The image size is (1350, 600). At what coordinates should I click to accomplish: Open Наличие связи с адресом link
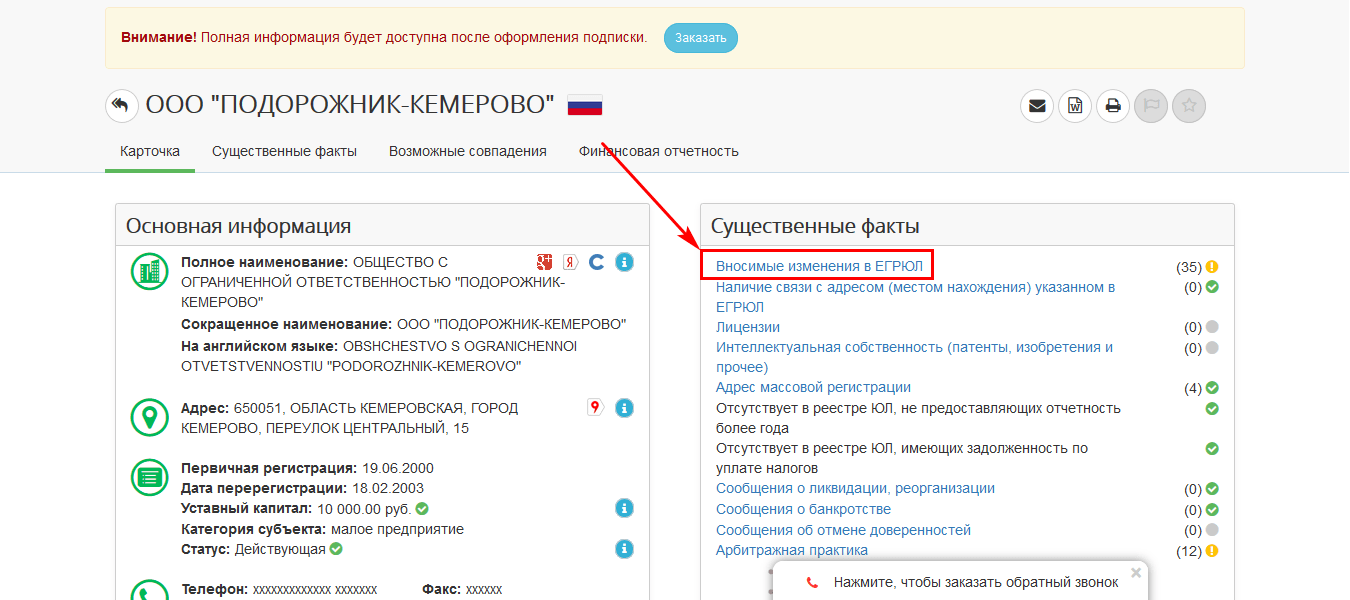click(x=915, y=297)
